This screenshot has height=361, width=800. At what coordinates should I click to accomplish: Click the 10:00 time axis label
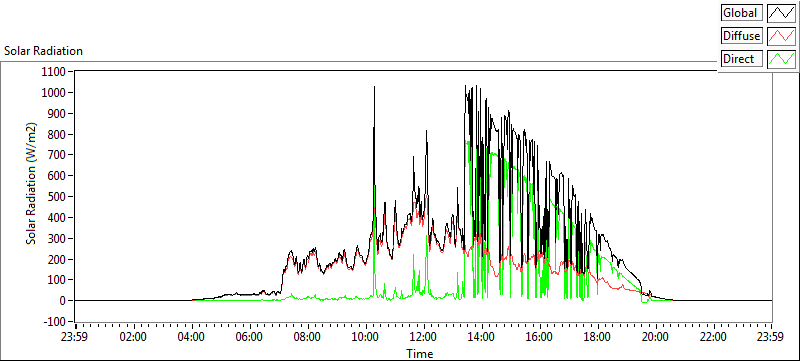tap(366, 337)
